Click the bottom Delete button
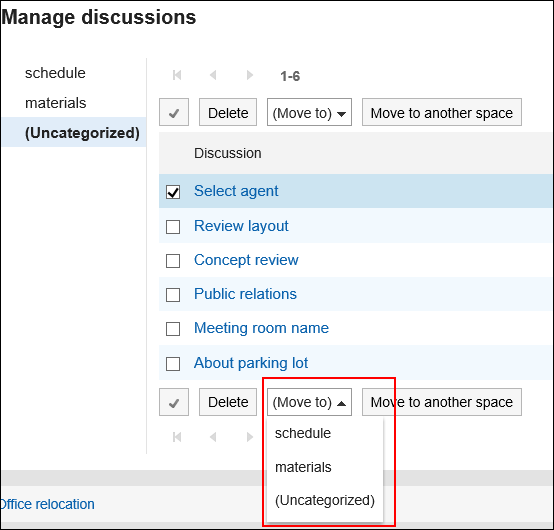The height and width of the screenshot is (530, 554). (228, 402)
